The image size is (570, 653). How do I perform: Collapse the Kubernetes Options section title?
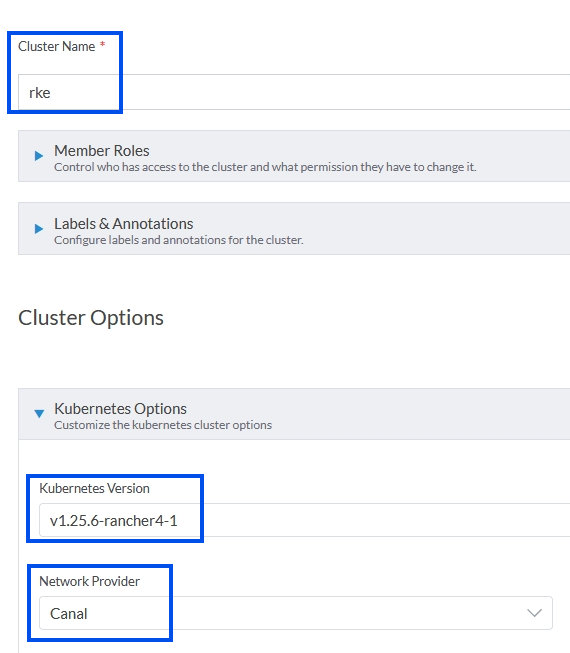tap(120, 409)
